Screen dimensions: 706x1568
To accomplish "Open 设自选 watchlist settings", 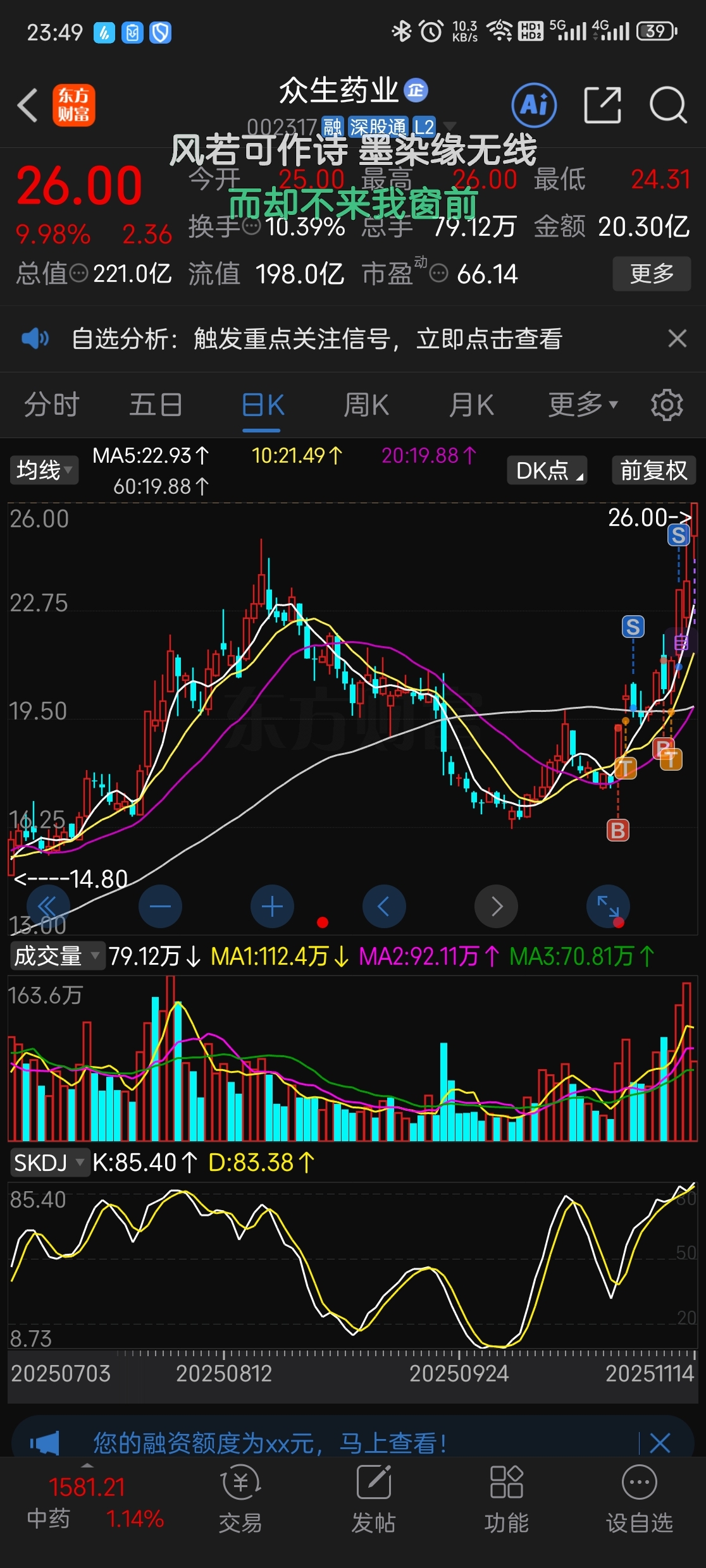I will (640, 1500).
